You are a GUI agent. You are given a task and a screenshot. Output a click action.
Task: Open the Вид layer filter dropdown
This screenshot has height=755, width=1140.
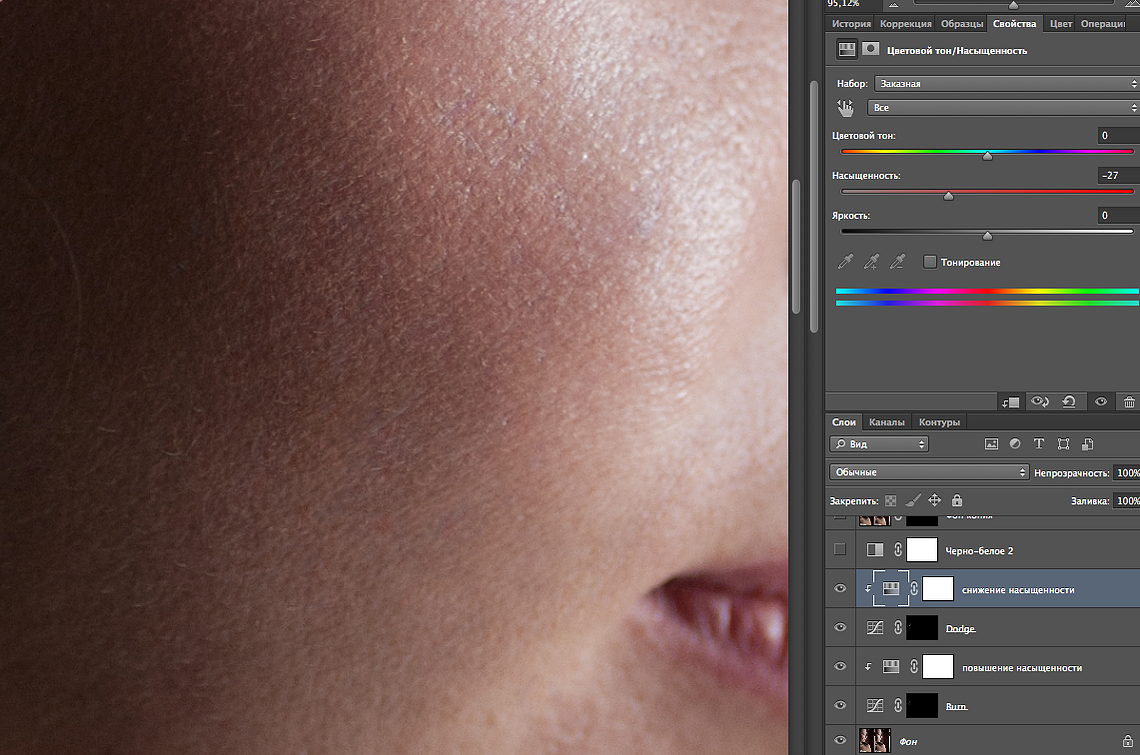click(879, 444)
